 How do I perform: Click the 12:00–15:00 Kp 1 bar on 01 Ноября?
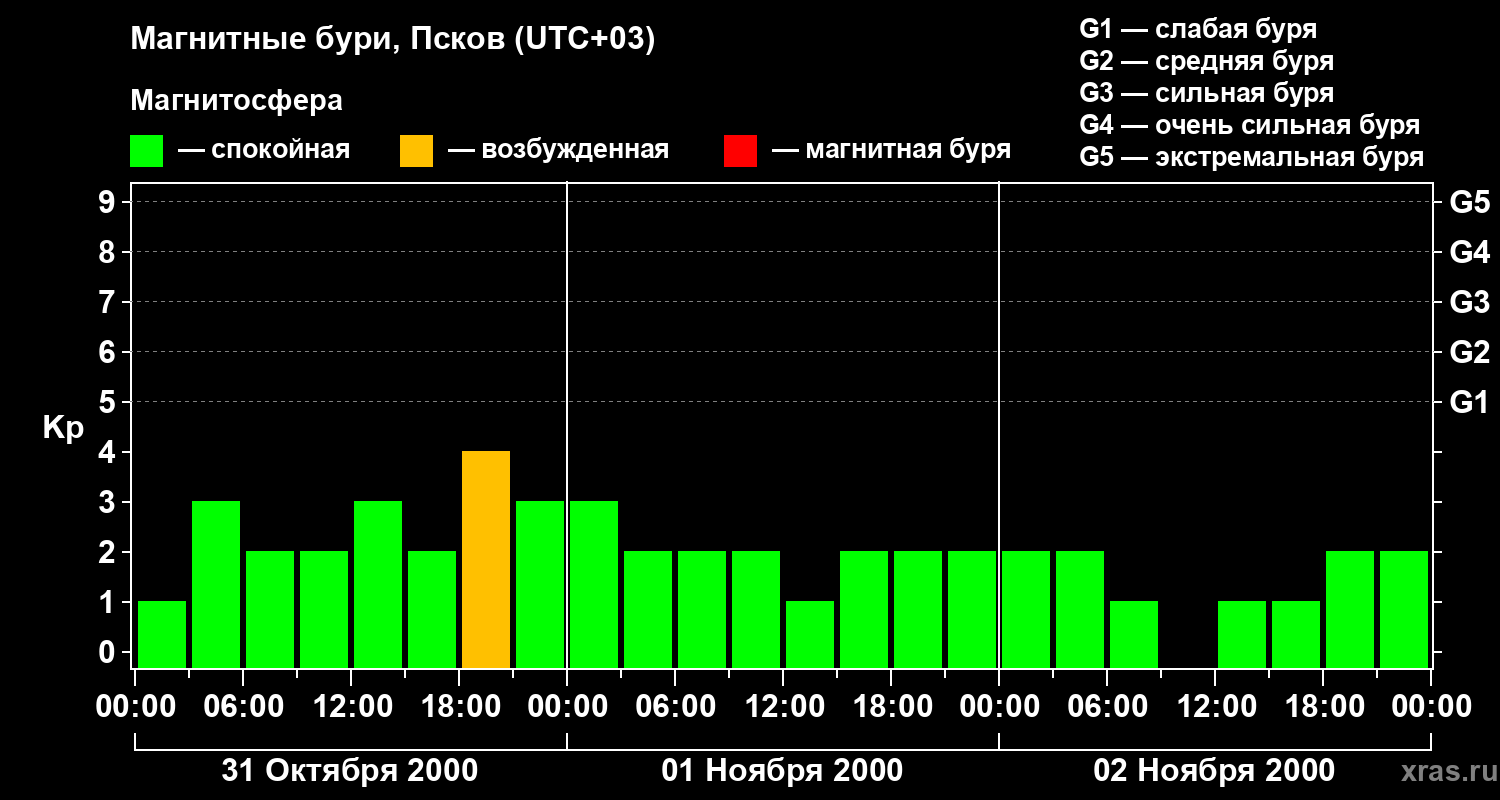tap(810, 635)
